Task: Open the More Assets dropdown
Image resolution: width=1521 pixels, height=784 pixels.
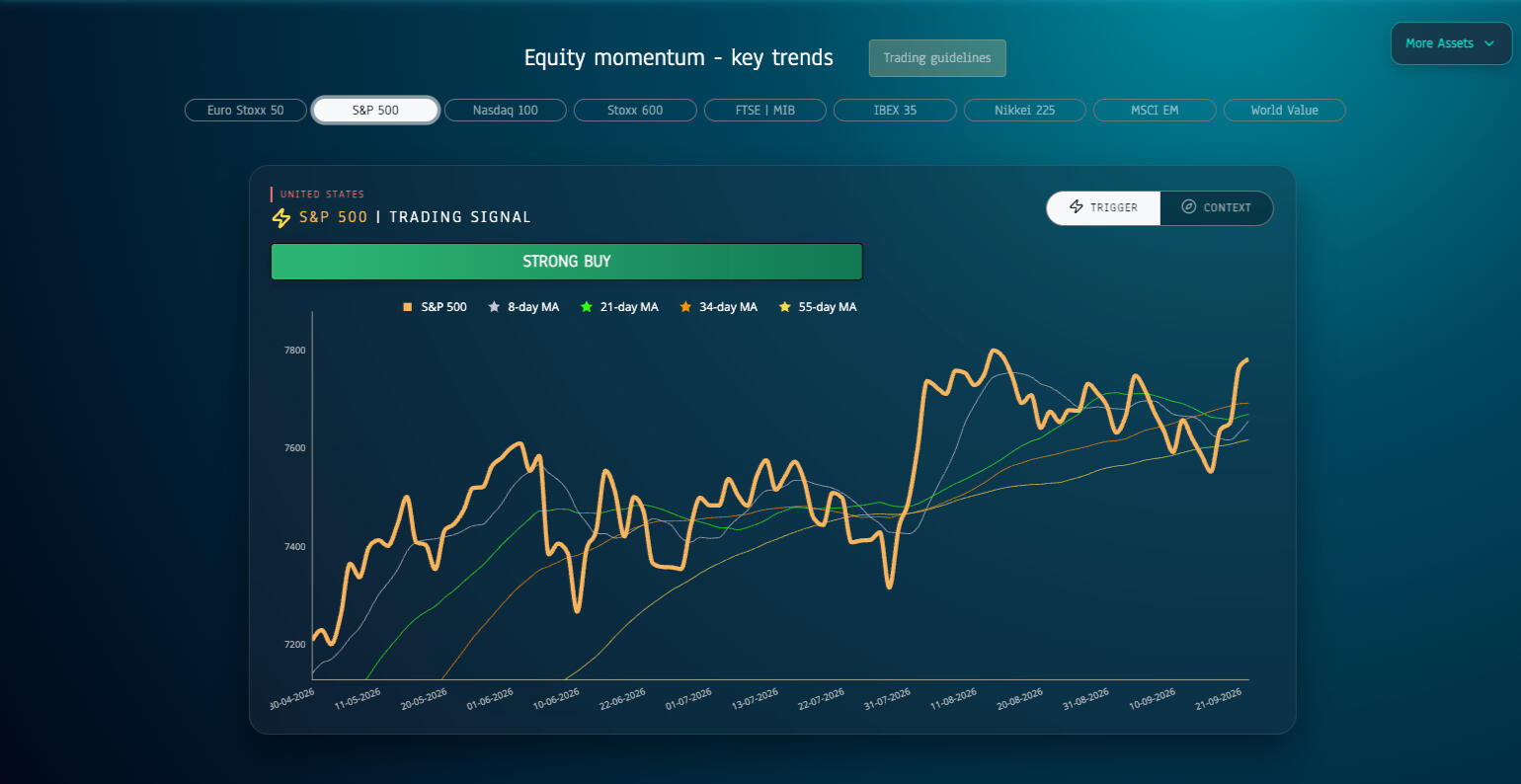Action: point(1451,43)
